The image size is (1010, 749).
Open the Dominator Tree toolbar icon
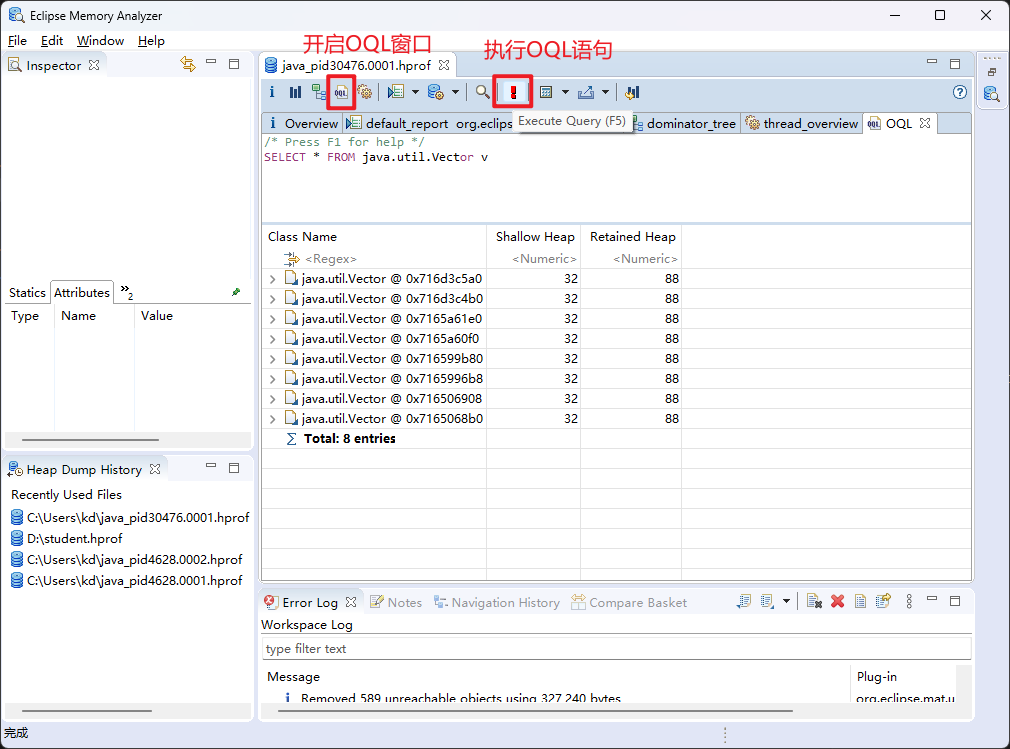318,92
